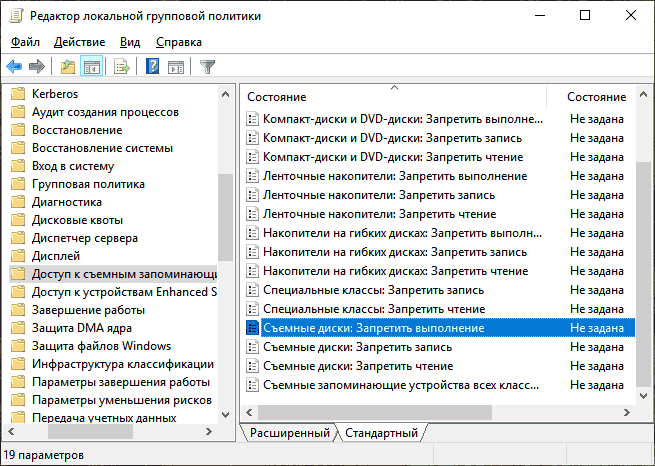Open the Справка menu
The width and height of the screenshot is (655, 466).
179,42
